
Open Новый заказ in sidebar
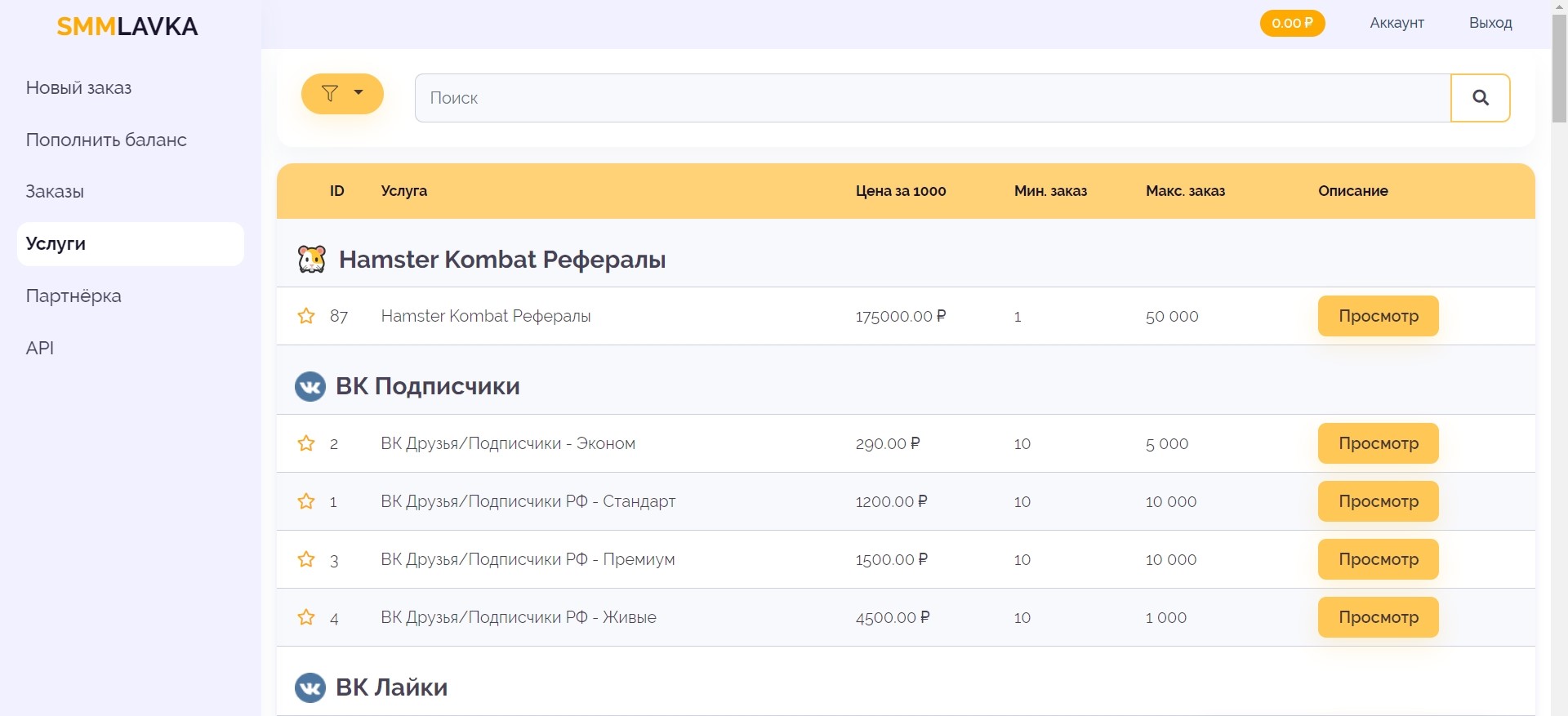(x=78, y=88)
